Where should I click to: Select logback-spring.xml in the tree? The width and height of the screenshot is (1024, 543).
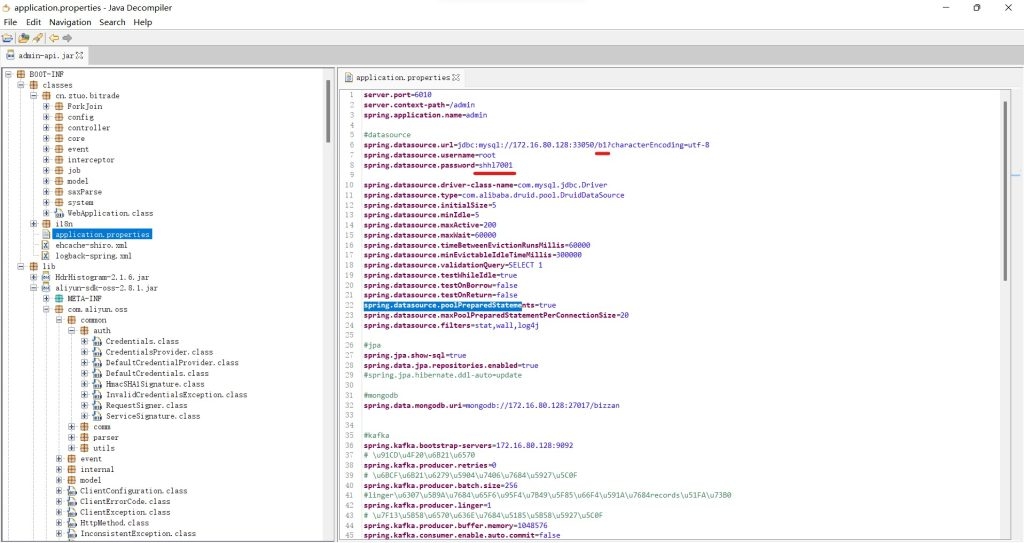point(93,256)
